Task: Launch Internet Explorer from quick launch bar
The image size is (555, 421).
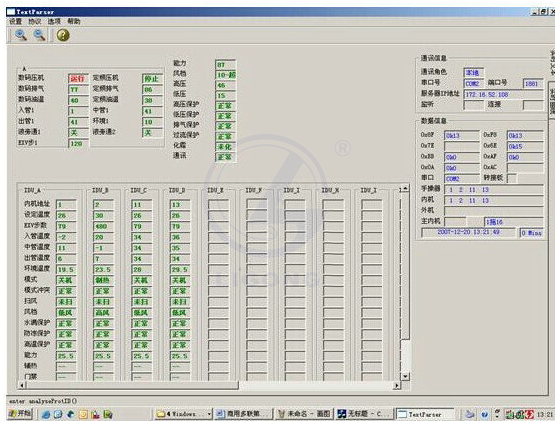Action: coord(46,414)
